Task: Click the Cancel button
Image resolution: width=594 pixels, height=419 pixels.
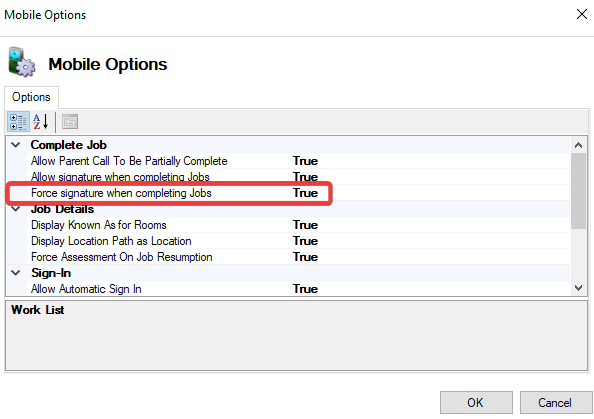Action: [x=555, y=402]
